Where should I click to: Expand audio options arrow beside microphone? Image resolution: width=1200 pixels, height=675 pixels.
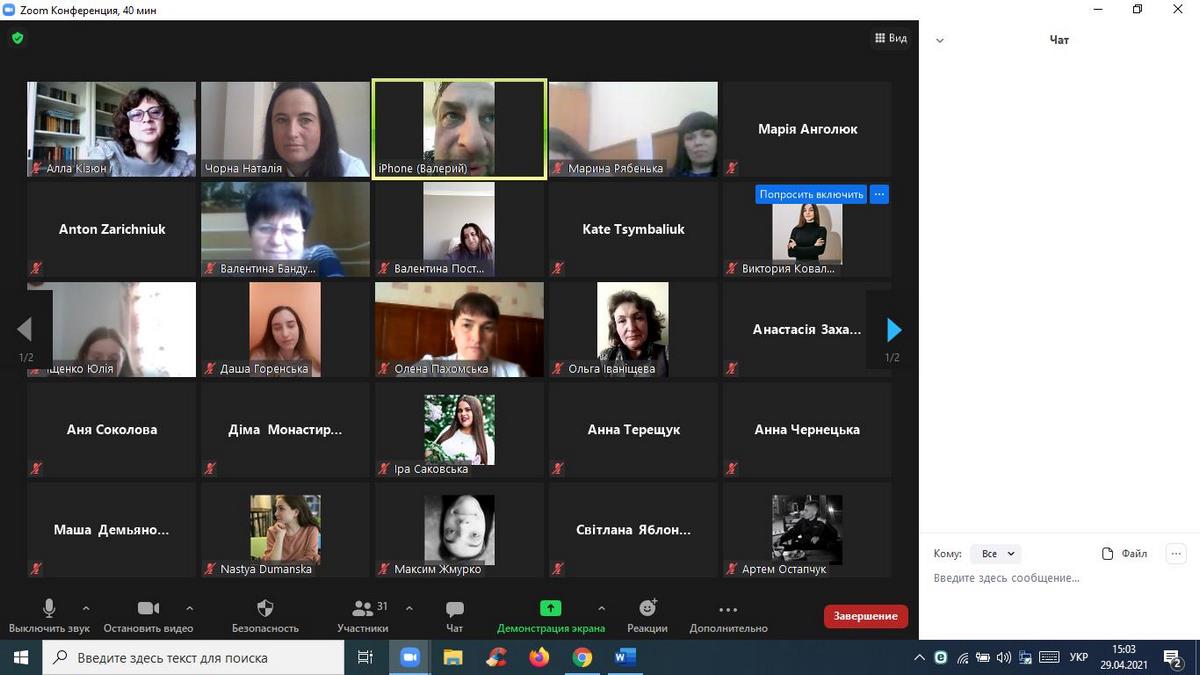86,607
